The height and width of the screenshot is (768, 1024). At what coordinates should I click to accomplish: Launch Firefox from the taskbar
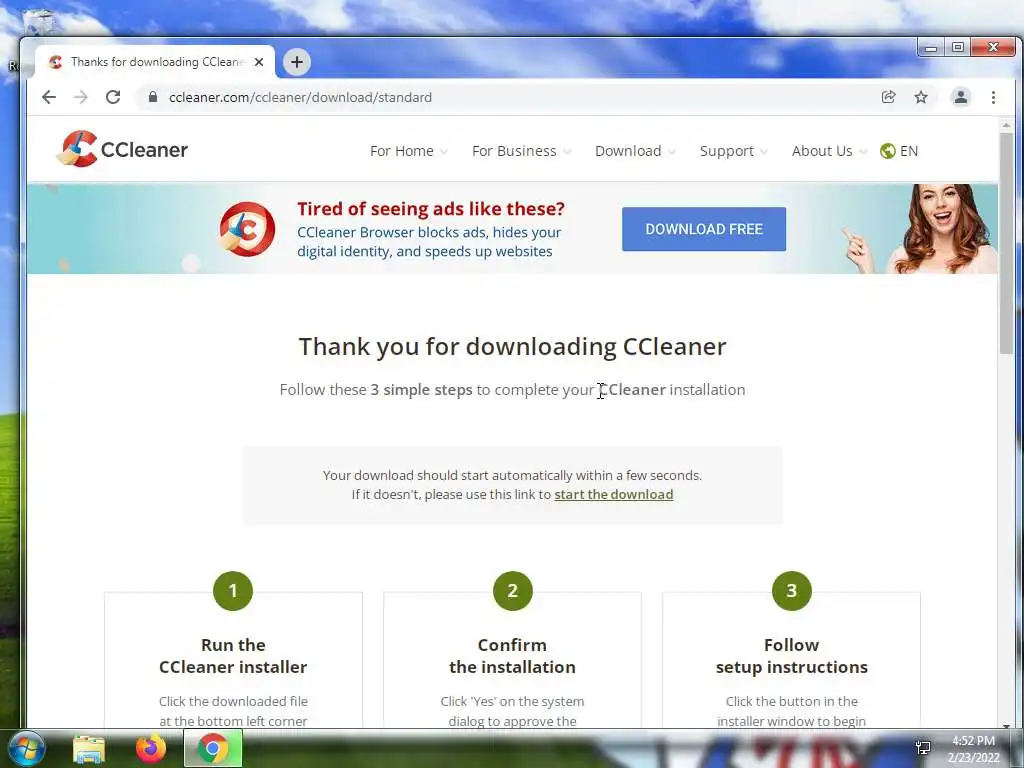tap(151, 749)
